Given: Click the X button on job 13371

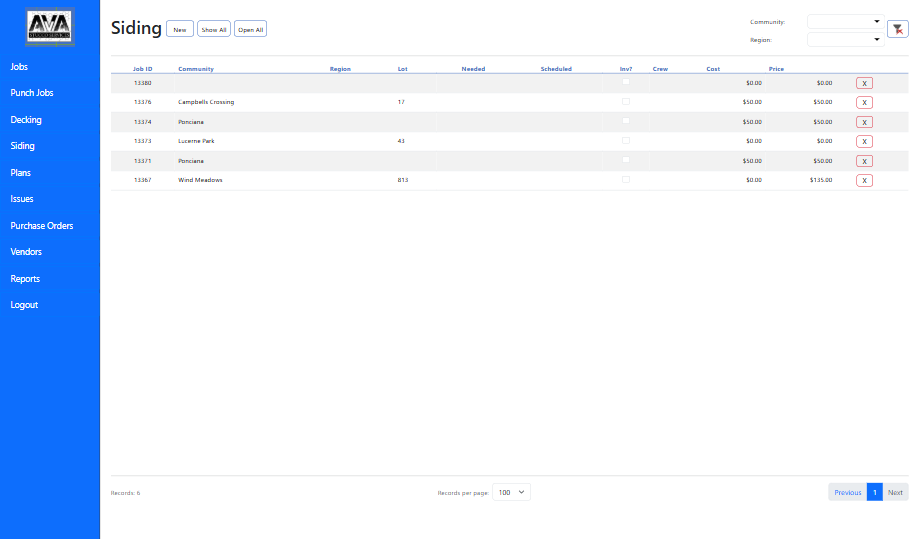Looking at the screenshot, I should pyautogui.click(x=864, y=161).
